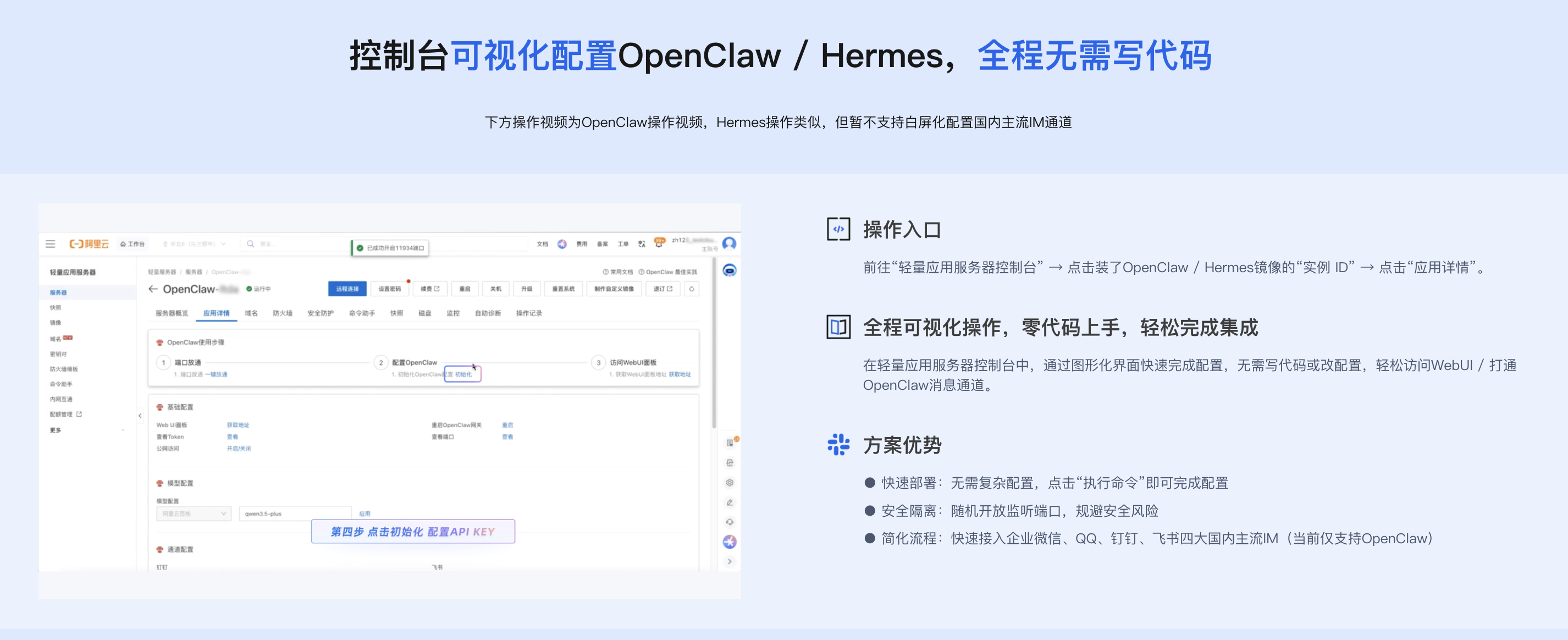
Task: Click the Alibaba Cloud (阿里云) logo
Action: coord(87,243)
